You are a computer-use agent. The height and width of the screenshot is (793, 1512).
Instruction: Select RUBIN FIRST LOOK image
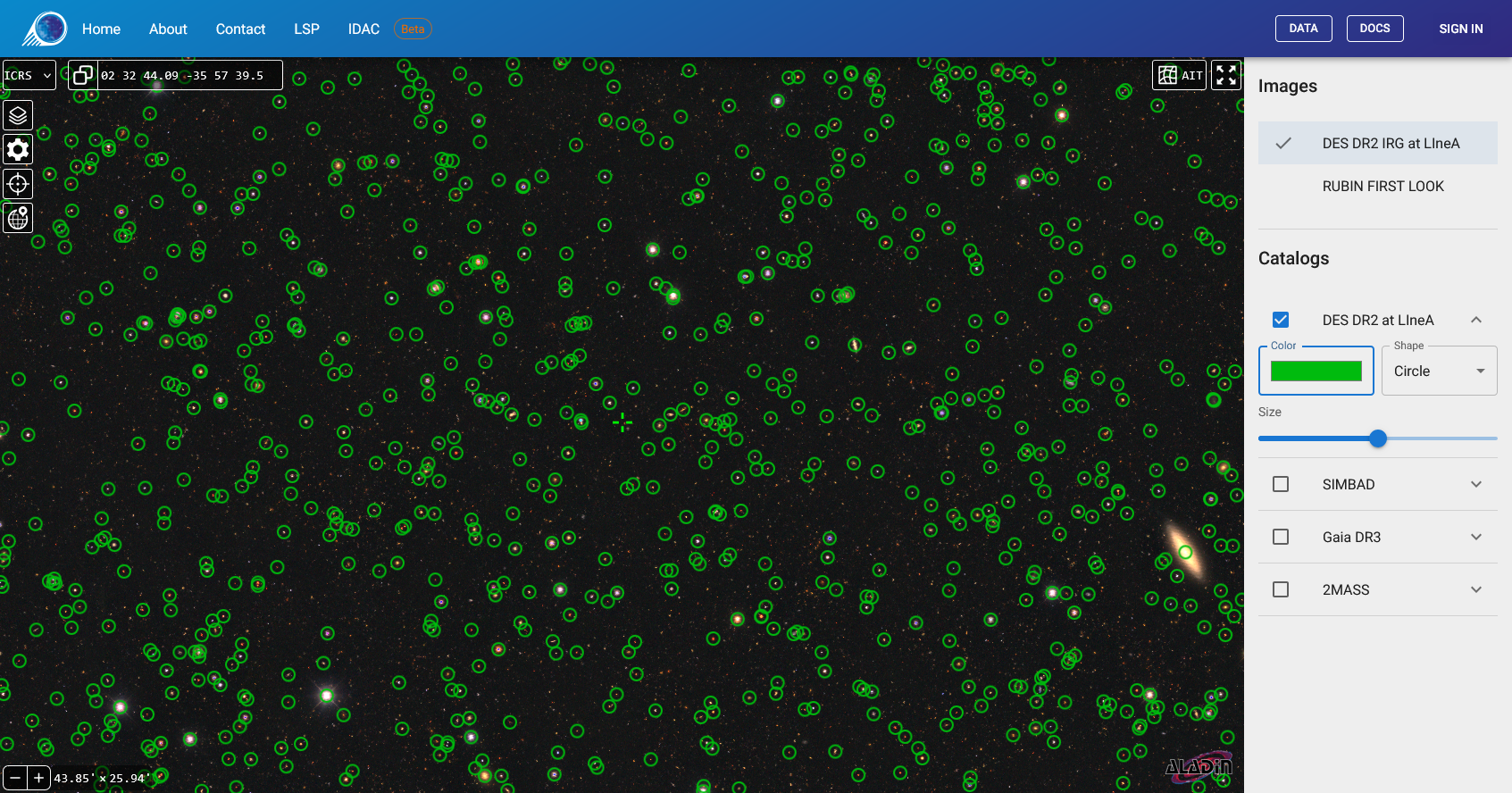tap(1378, 186)
